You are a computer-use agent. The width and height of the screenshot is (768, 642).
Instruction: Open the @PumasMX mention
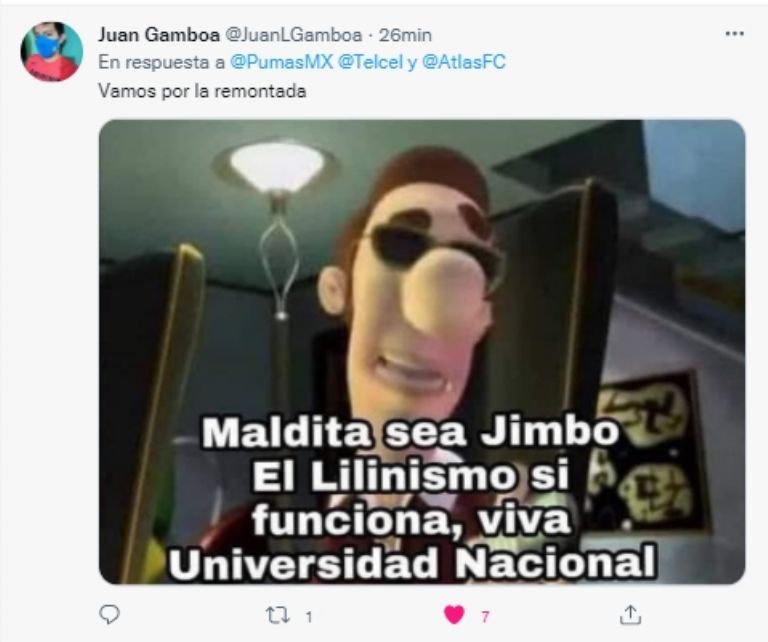coord(281,62)
